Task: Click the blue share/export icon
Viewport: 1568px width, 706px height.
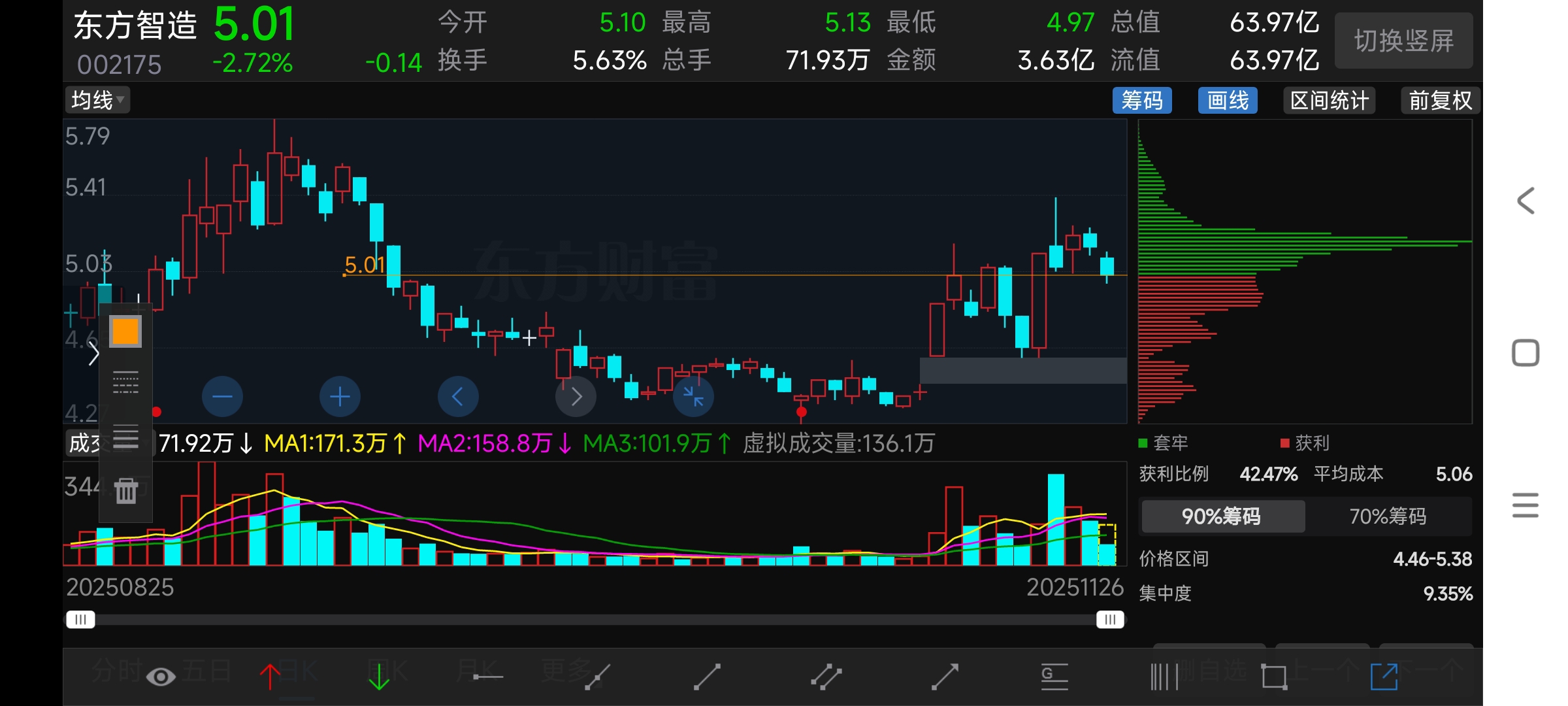Action: [1384, 677]
